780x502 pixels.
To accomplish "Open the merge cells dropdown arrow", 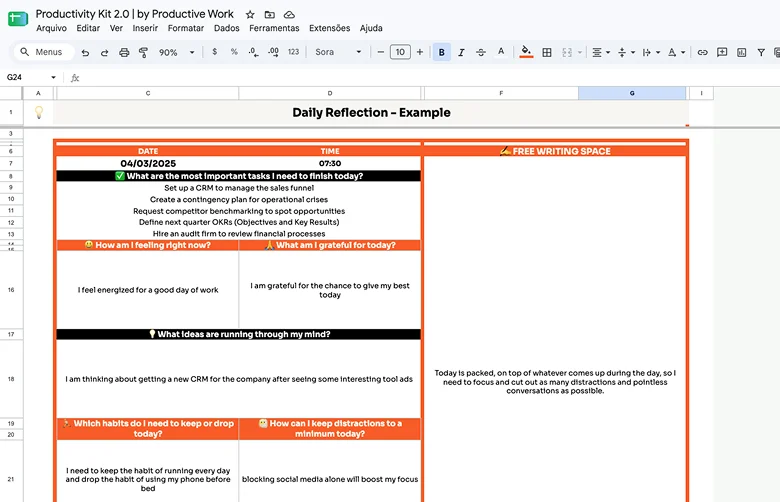I will (x=580, y=52).
